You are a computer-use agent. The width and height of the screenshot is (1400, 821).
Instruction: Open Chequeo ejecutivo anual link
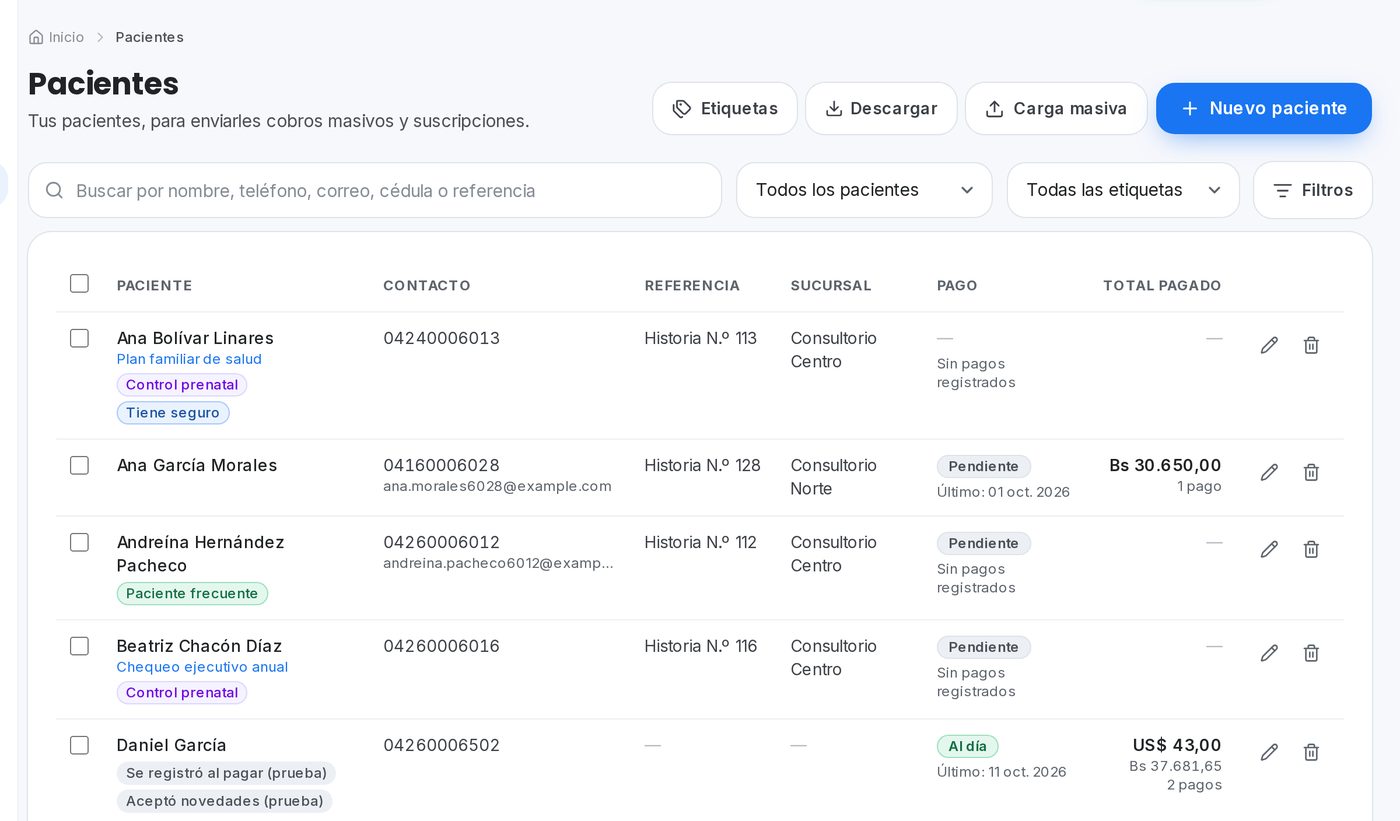pyautogui.click(x=202, y=667)
